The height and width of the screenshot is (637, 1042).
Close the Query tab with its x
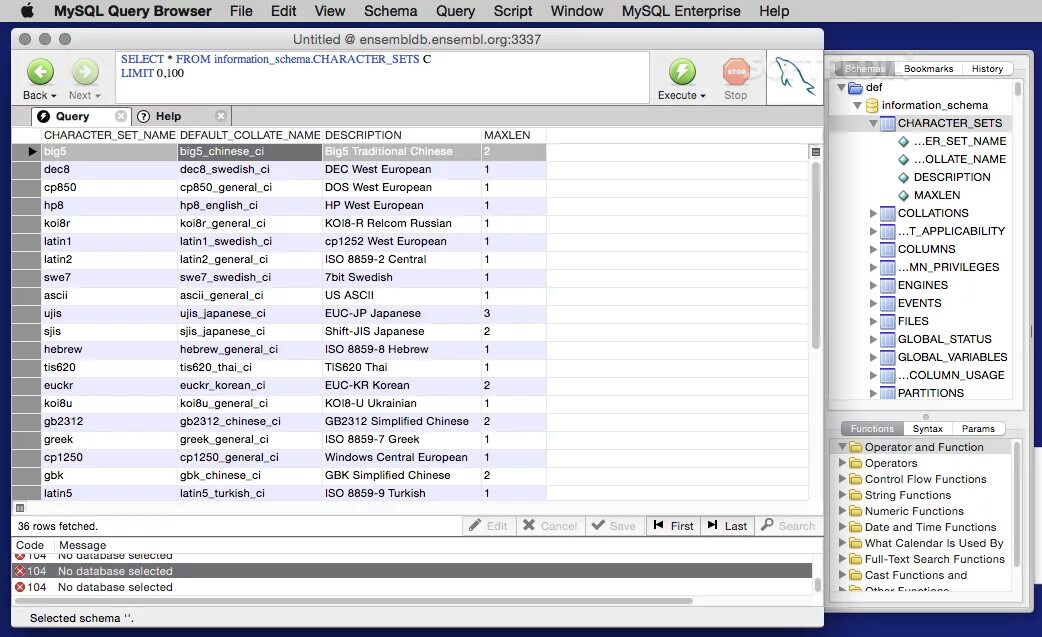tap(120, 116)
